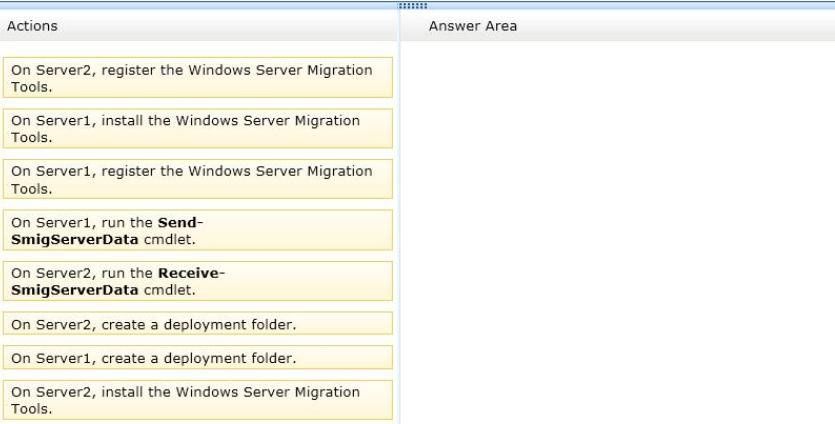Click the splitter grip handle at top
The width and height of the screenshot is (835, 424).
[413, 6]
